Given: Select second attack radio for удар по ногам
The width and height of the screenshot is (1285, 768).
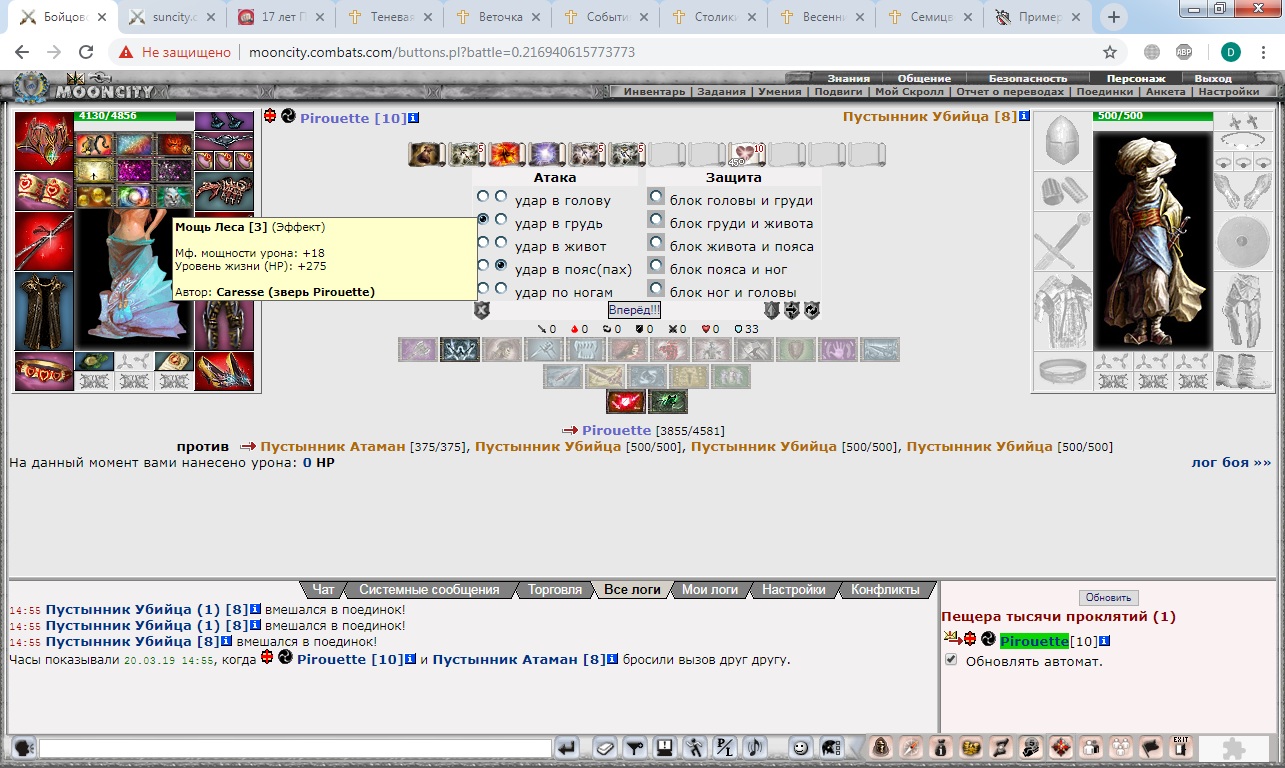Looking at the screenshot, I should pos(501,289).
